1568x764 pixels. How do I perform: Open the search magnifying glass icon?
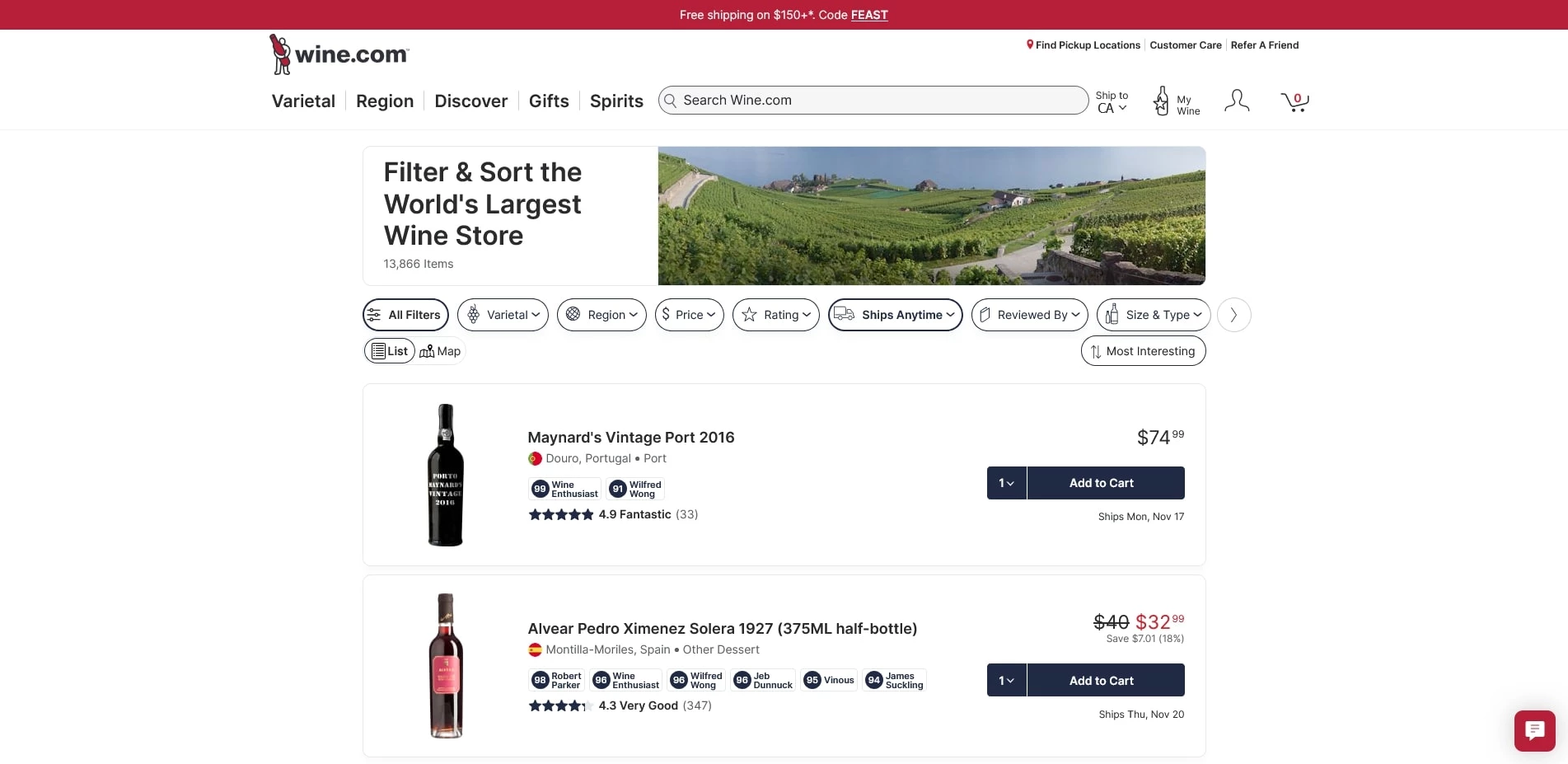pos(671,101)
